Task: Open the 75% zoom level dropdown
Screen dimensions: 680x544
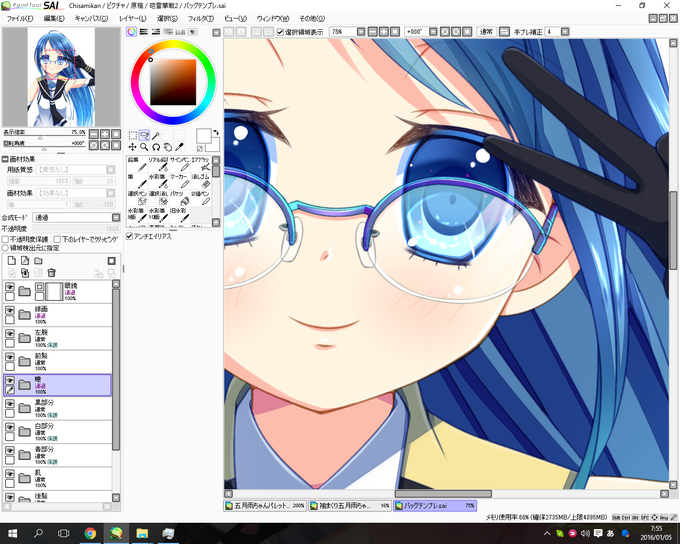Action: pyautogui.click(x=361, y=32)
